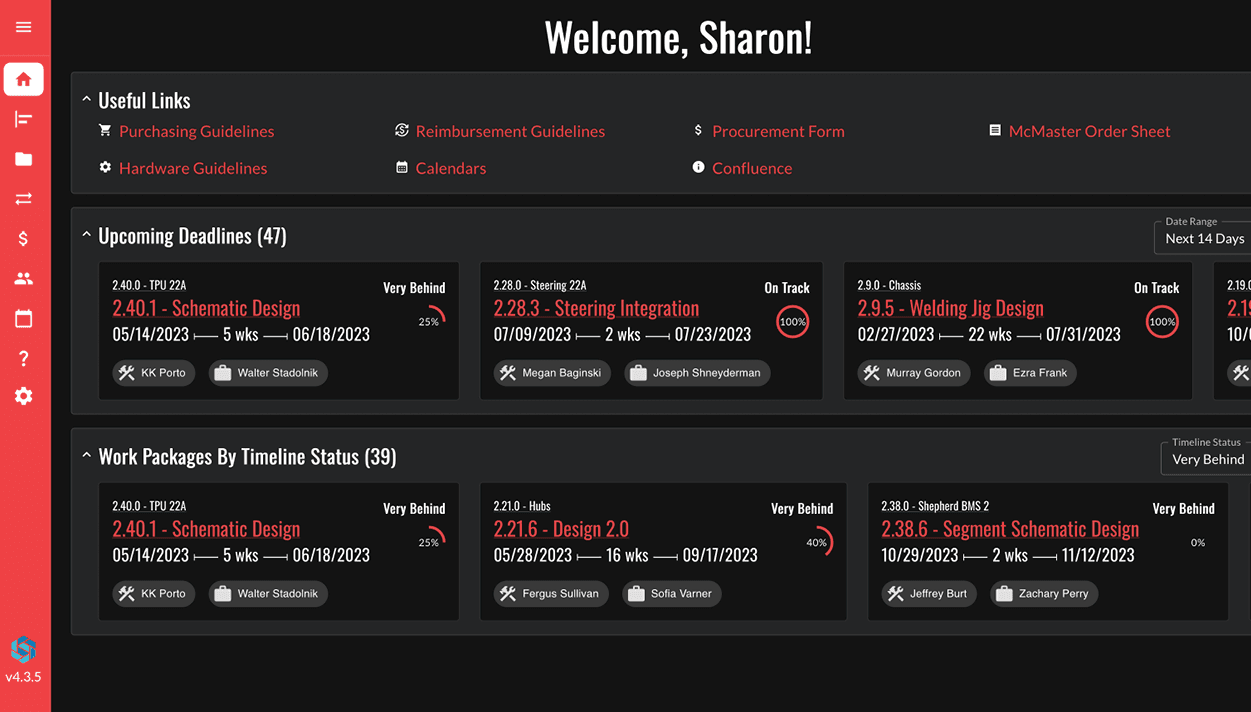This screenshot has height=712, width=1251.
Task: Open the Purchasing Guidelines link
Action: [x=196, y=131]
